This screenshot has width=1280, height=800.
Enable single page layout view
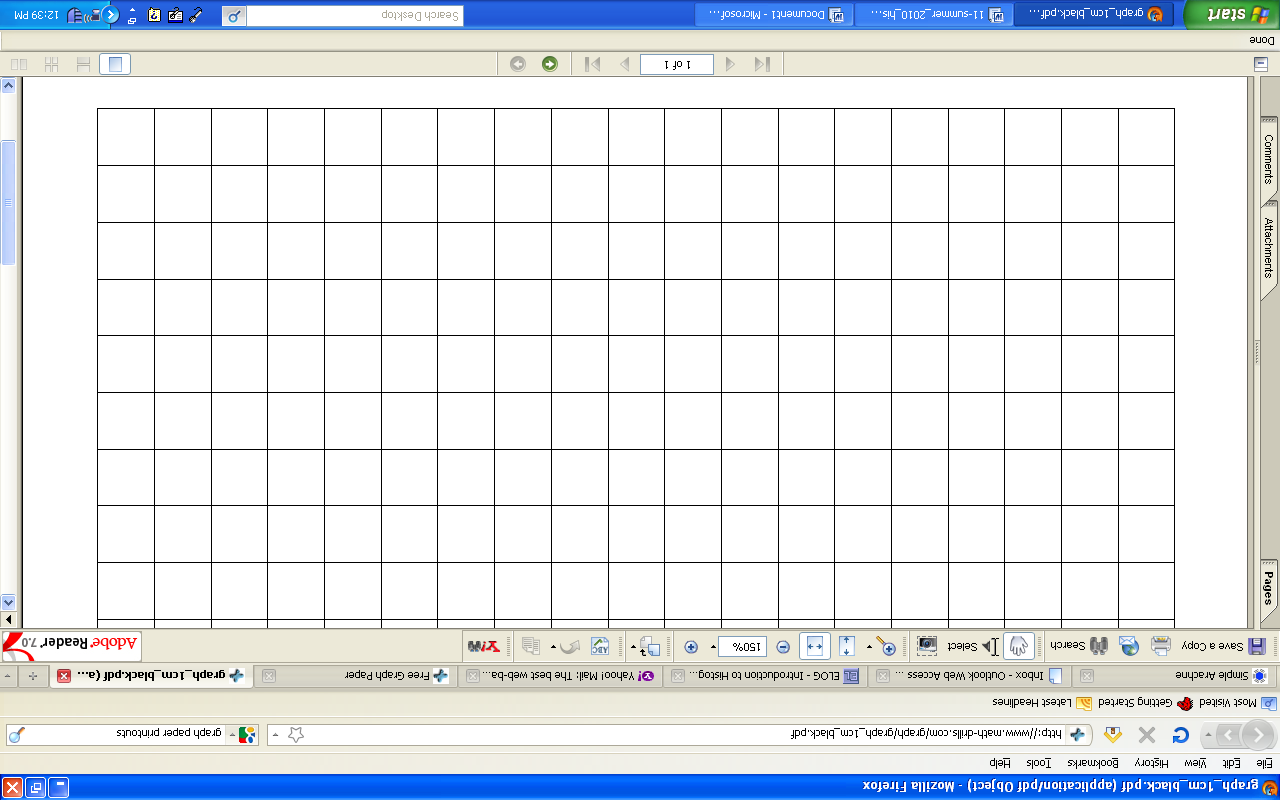pyautogui.click(x=116, y=65)
